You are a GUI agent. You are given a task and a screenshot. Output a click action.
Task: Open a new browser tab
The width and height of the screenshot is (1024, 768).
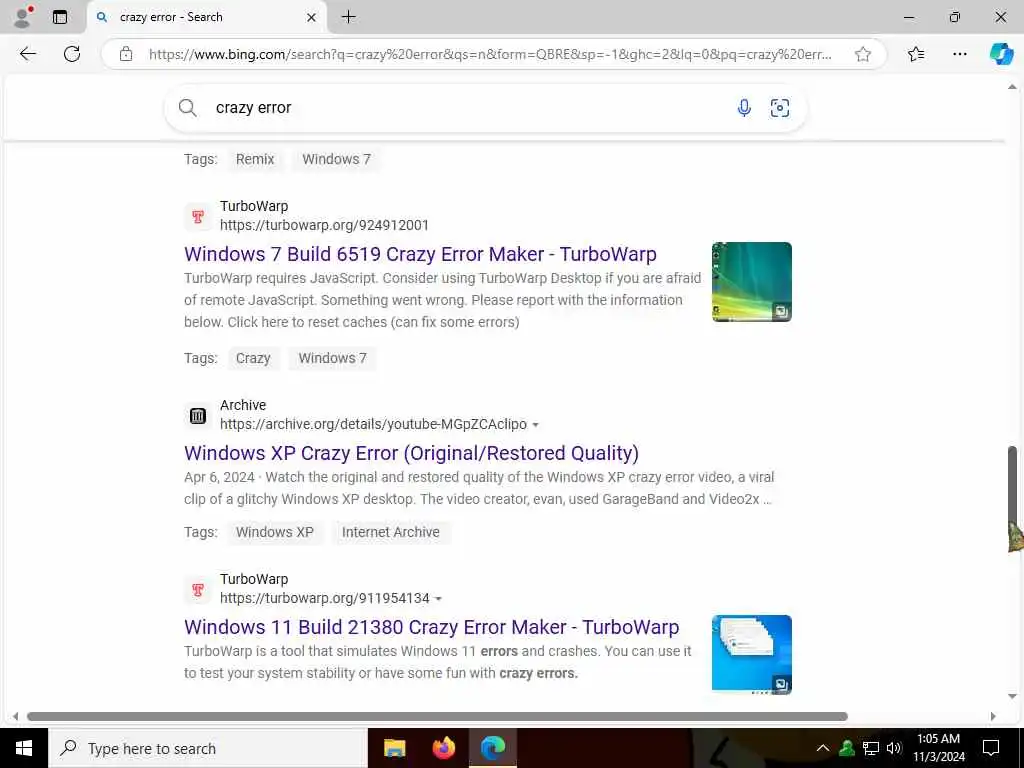click(349, 17)
